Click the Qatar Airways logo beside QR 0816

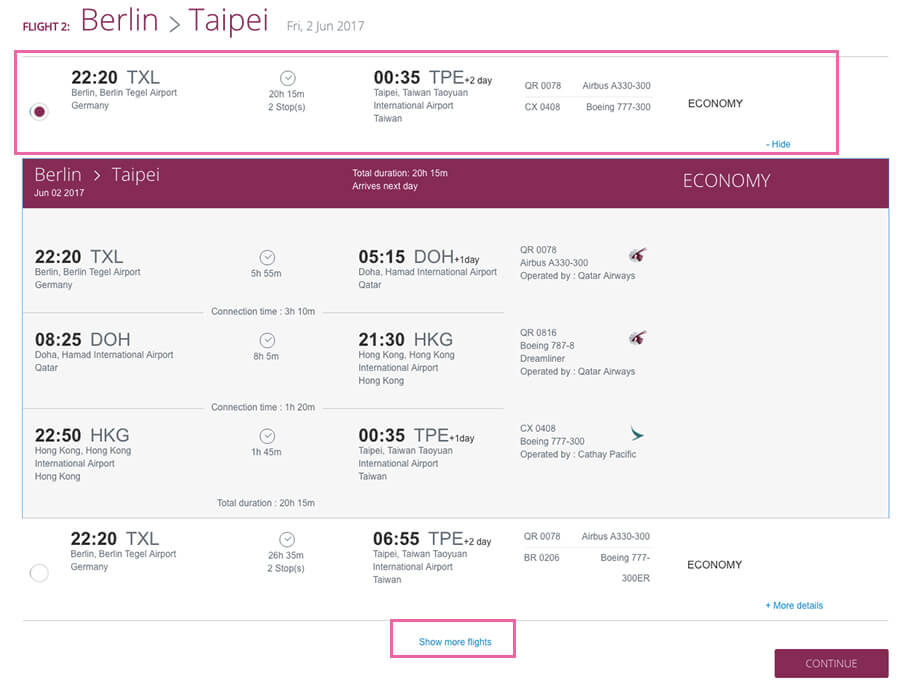pyautogui.click(x=637, y=337)
